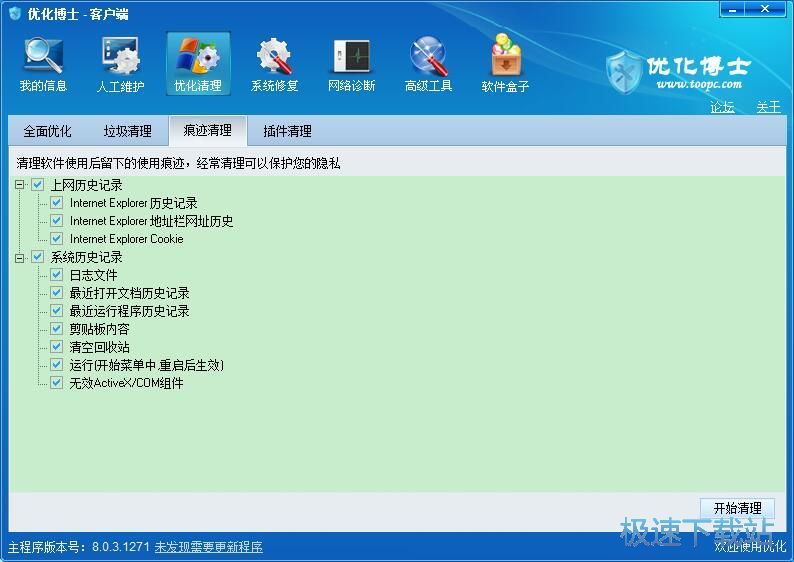Open the 系统修复 gear screwdriver icon
This screenshot has width=794, height=562.
(x=274, y=56)
